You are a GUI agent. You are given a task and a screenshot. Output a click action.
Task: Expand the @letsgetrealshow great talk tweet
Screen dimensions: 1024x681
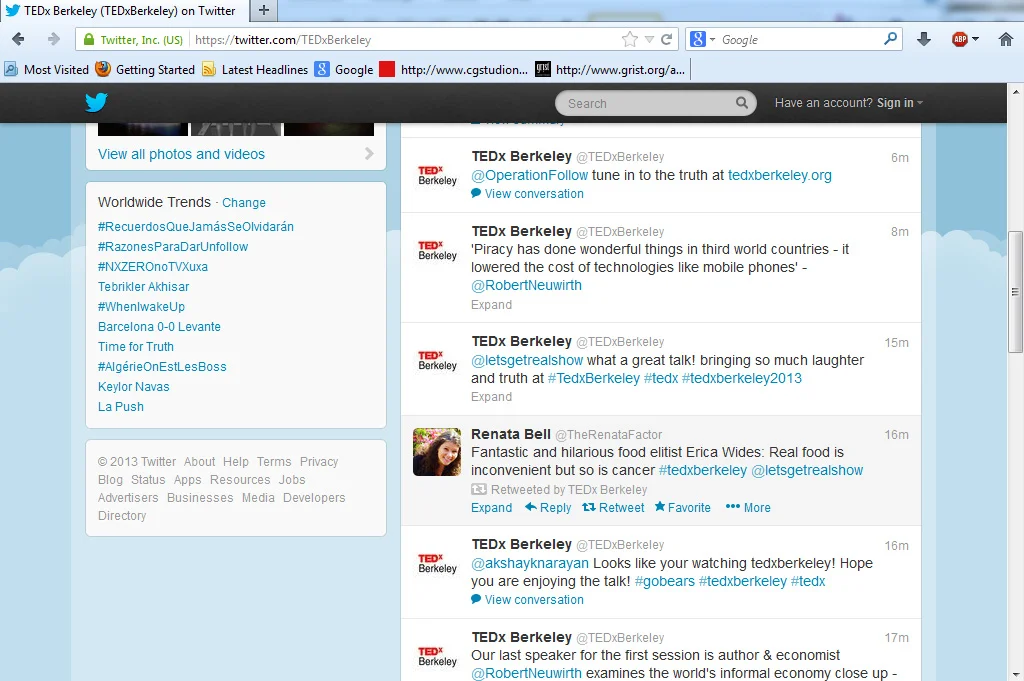pos(492,397)
